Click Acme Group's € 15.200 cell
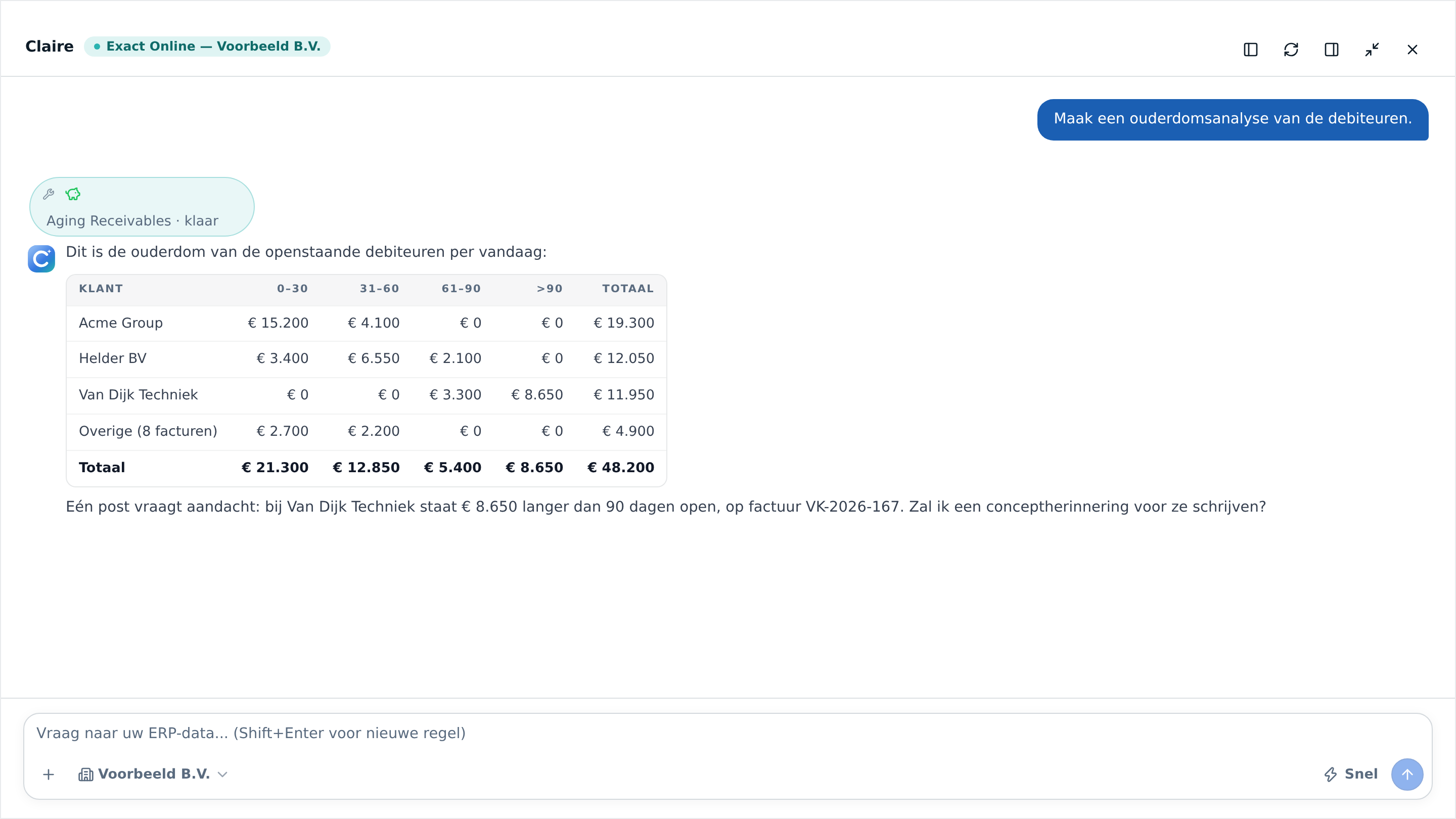Screen dimensions: 1456x819 click(x=278, y=324)
